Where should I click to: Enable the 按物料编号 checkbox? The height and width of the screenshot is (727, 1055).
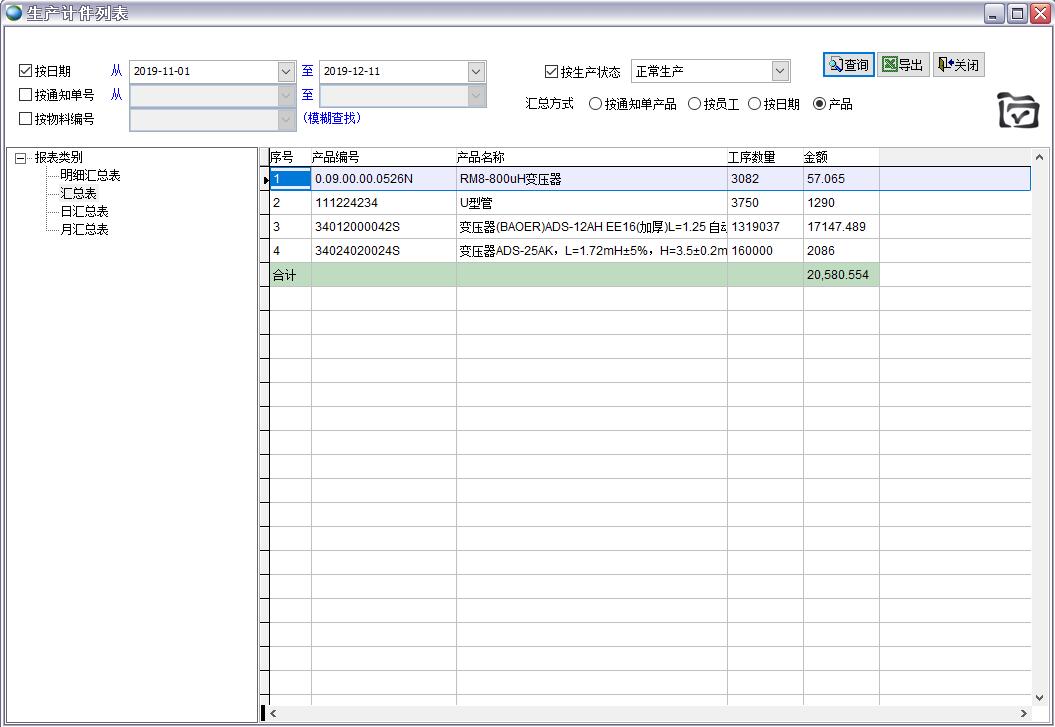[x=26, y=119]
